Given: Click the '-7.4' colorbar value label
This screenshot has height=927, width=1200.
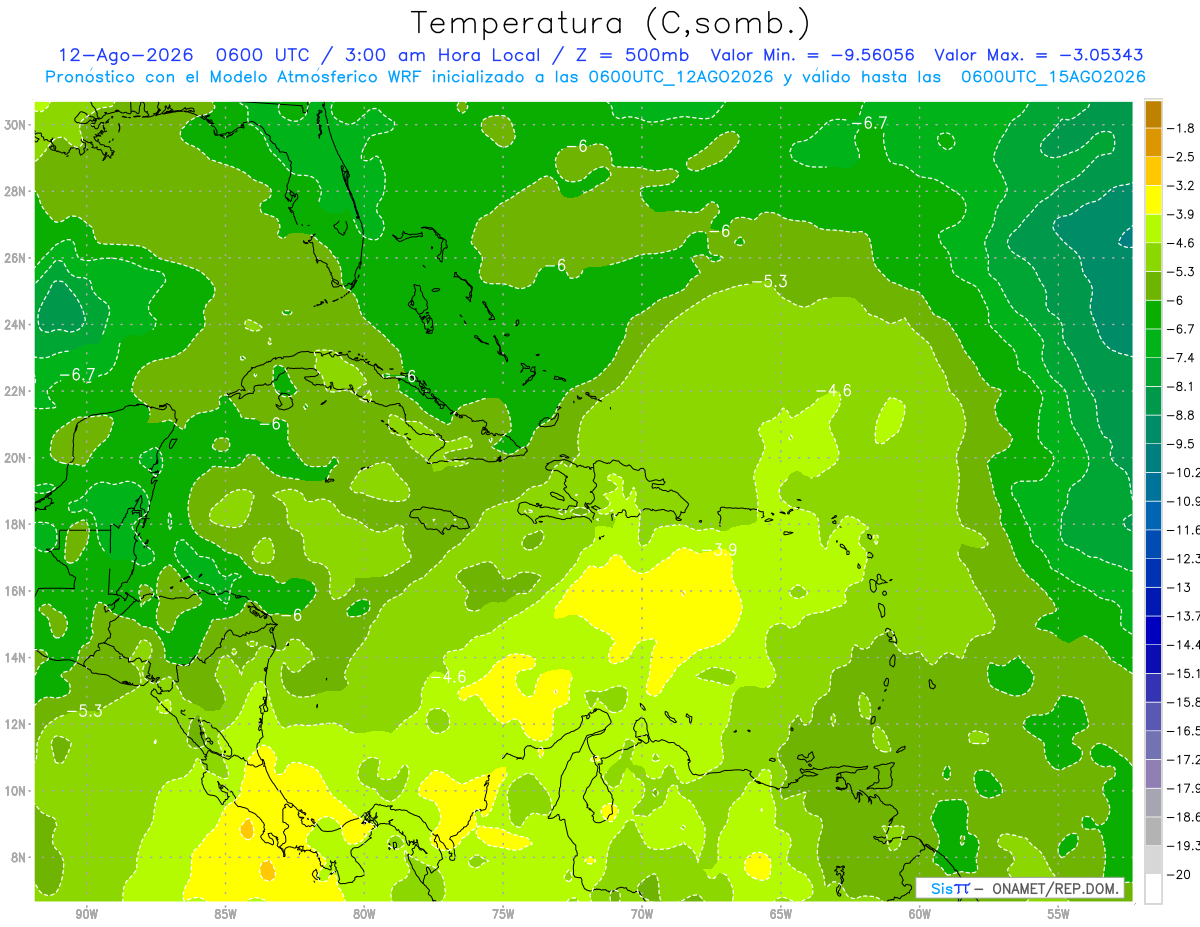Looking at the screenshot, I should coord(1181,358).
